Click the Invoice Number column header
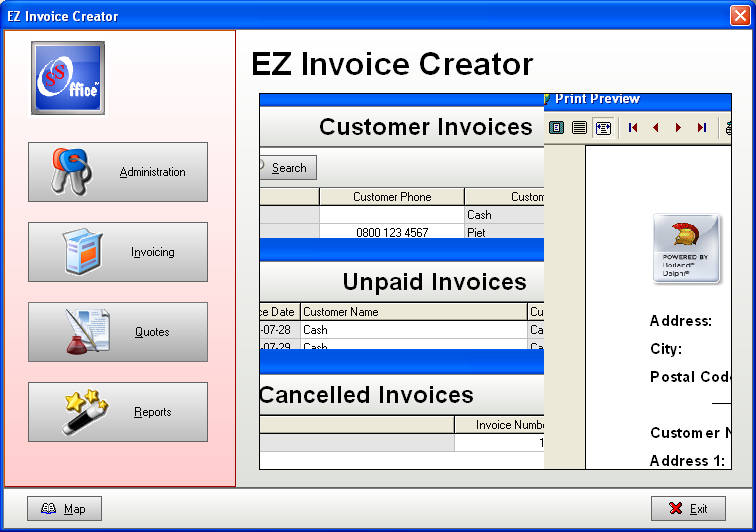The width and height of the screenshot is (756, 532). pos(500,425)
